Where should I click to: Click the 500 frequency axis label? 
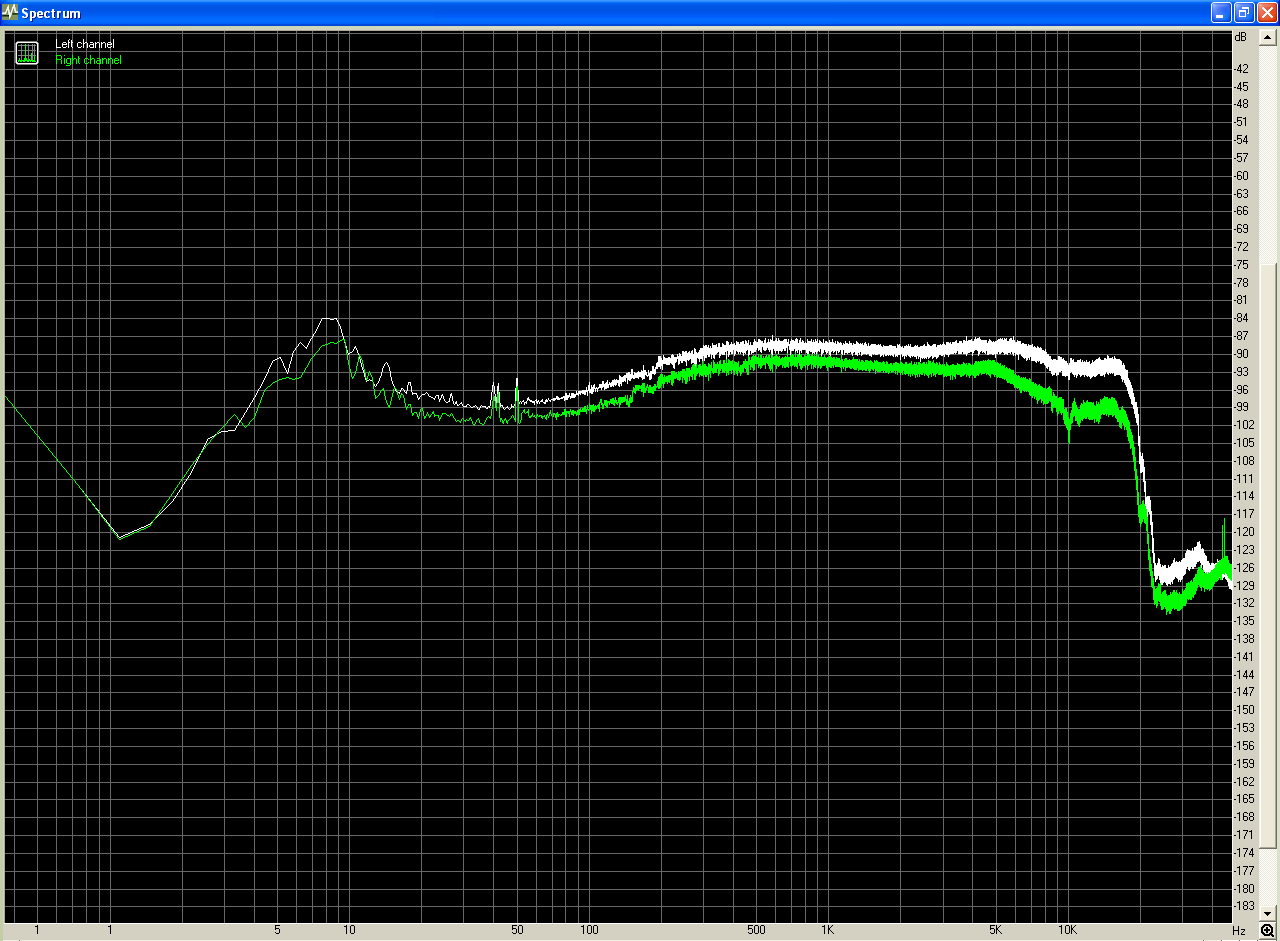(756, 931)
